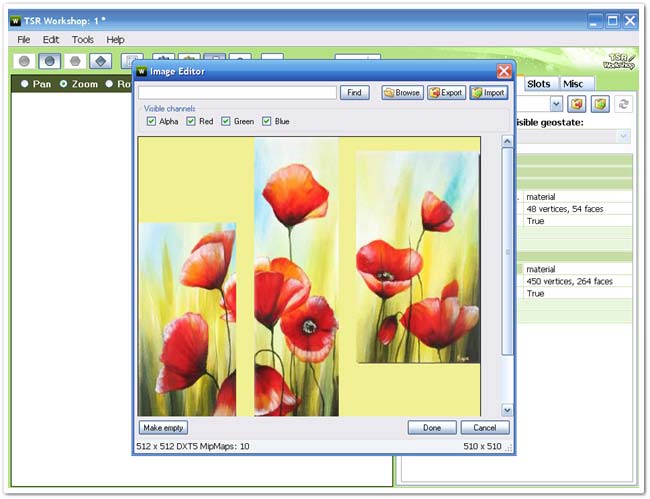Disable the Blue channel checkbox

[267, 121]
